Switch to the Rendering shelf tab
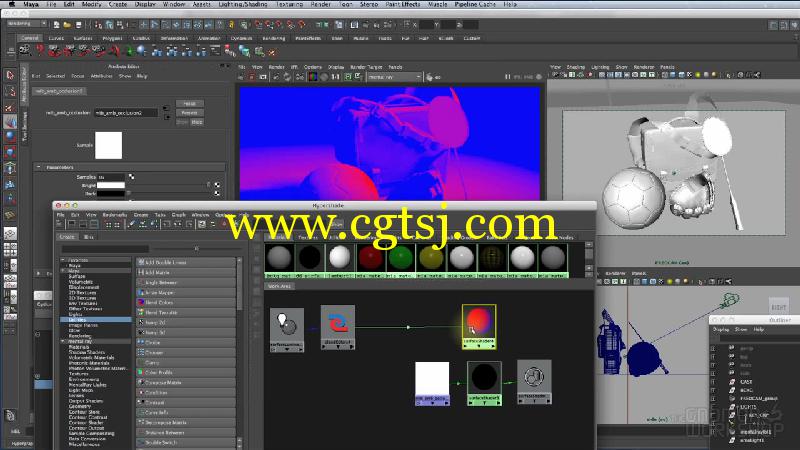Screen dimensions: 800x450 click(x=273, y=38)
